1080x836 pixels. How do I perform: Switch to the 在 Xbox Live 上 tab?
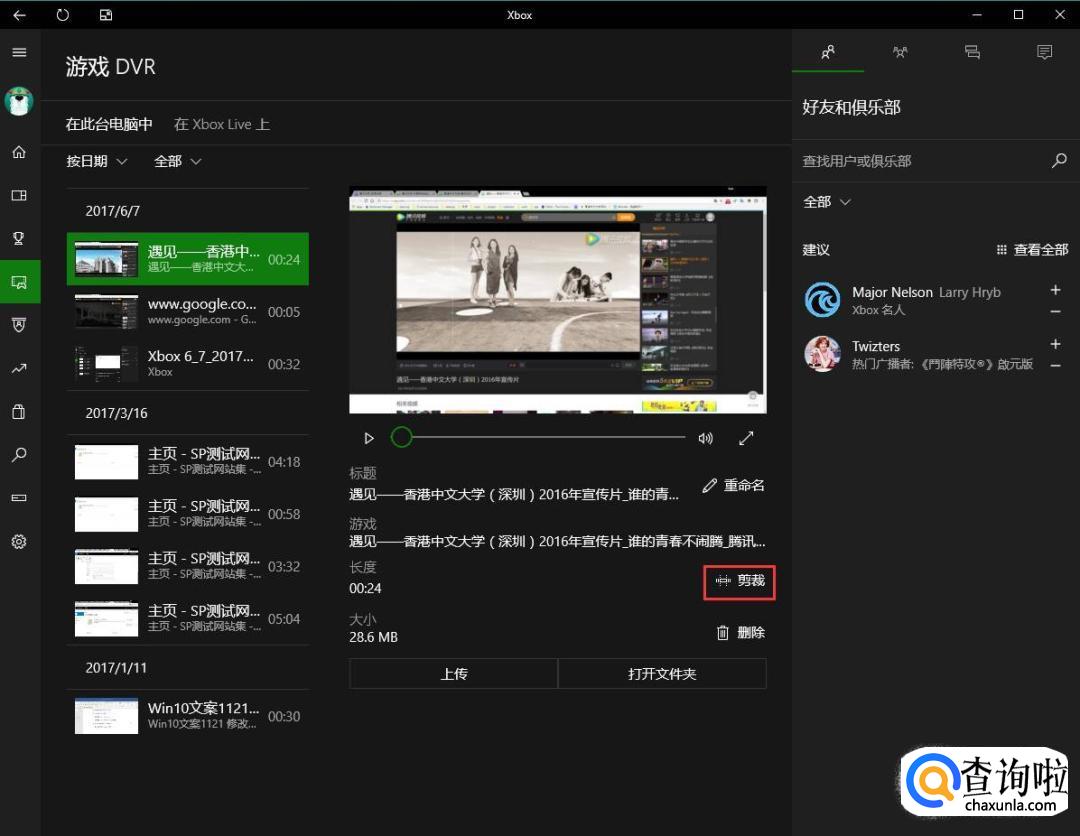point(221,124)
